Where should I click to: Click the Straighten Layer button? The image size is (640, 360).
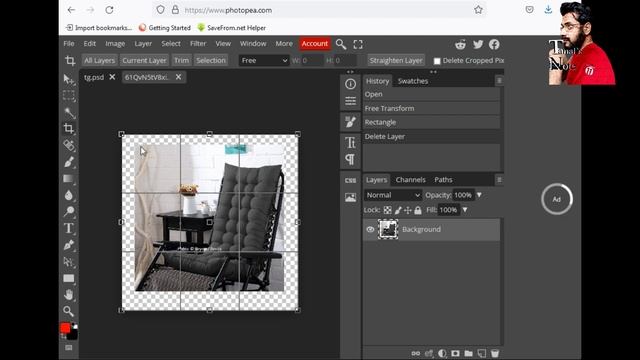click(x=396, y=60)
